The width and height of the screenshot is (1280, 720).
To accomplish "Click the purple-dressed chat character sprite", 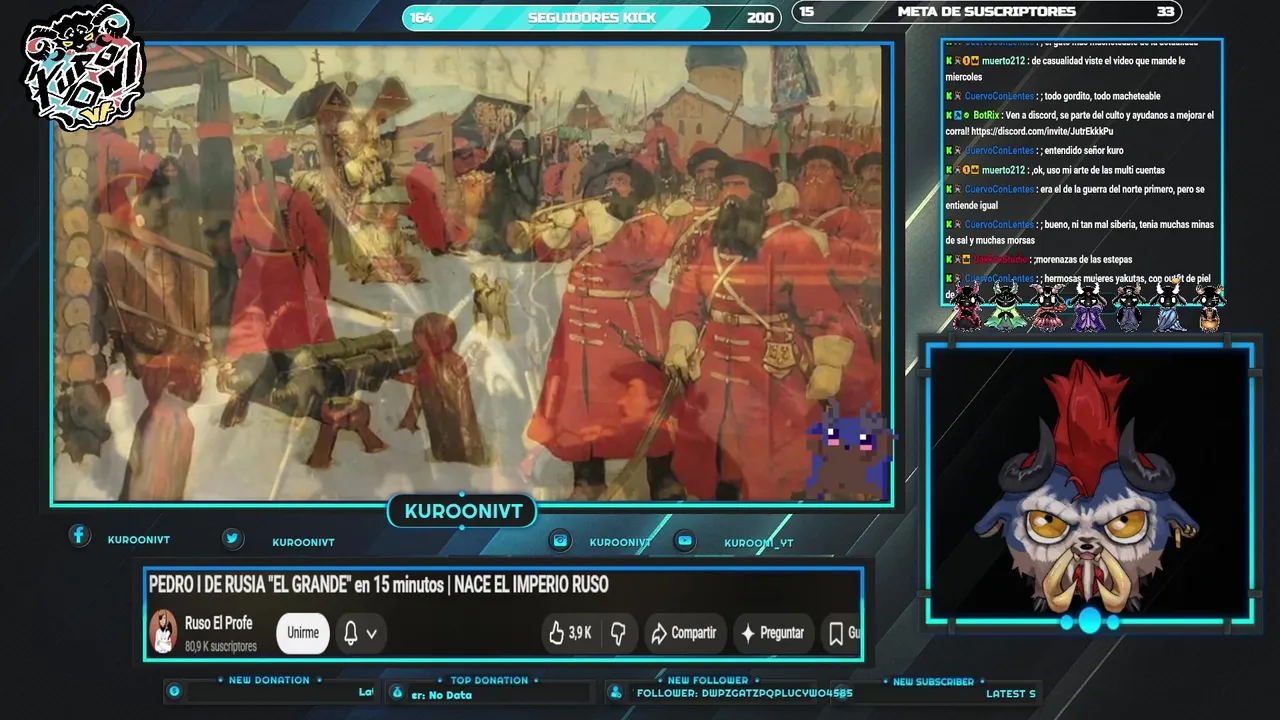I will coord(1088,307).
